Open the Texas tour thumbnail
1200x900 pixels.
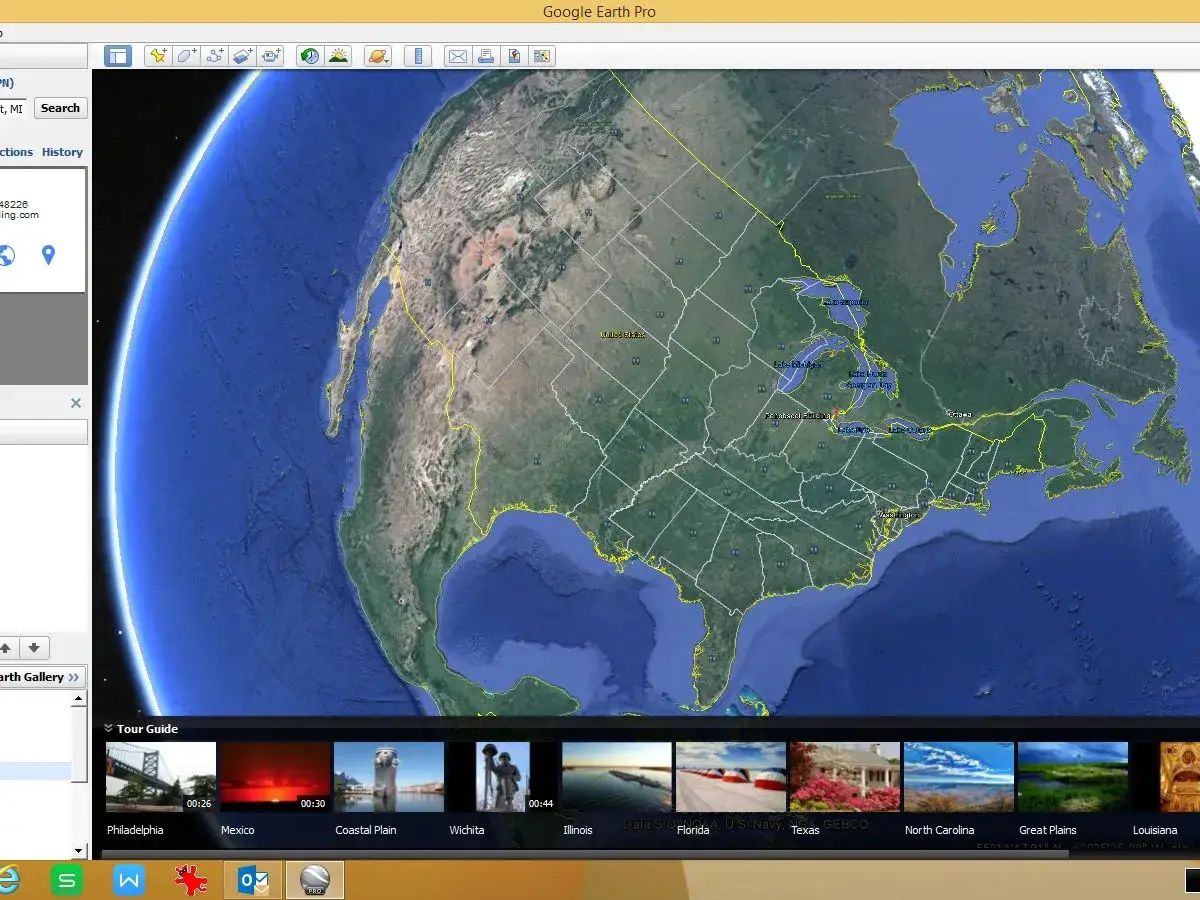(845, 777)
